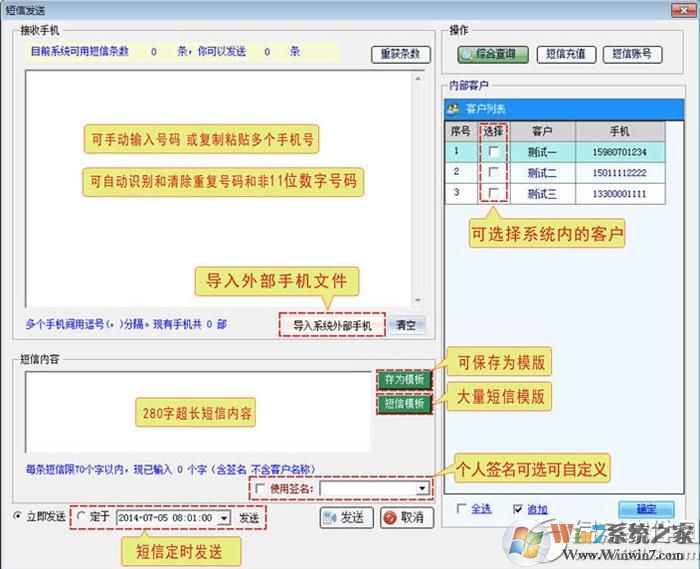Select row 2 with customer 测试二
Image resolution: width=700 pixels, height=569 pixels.
(x=555, y=173)
